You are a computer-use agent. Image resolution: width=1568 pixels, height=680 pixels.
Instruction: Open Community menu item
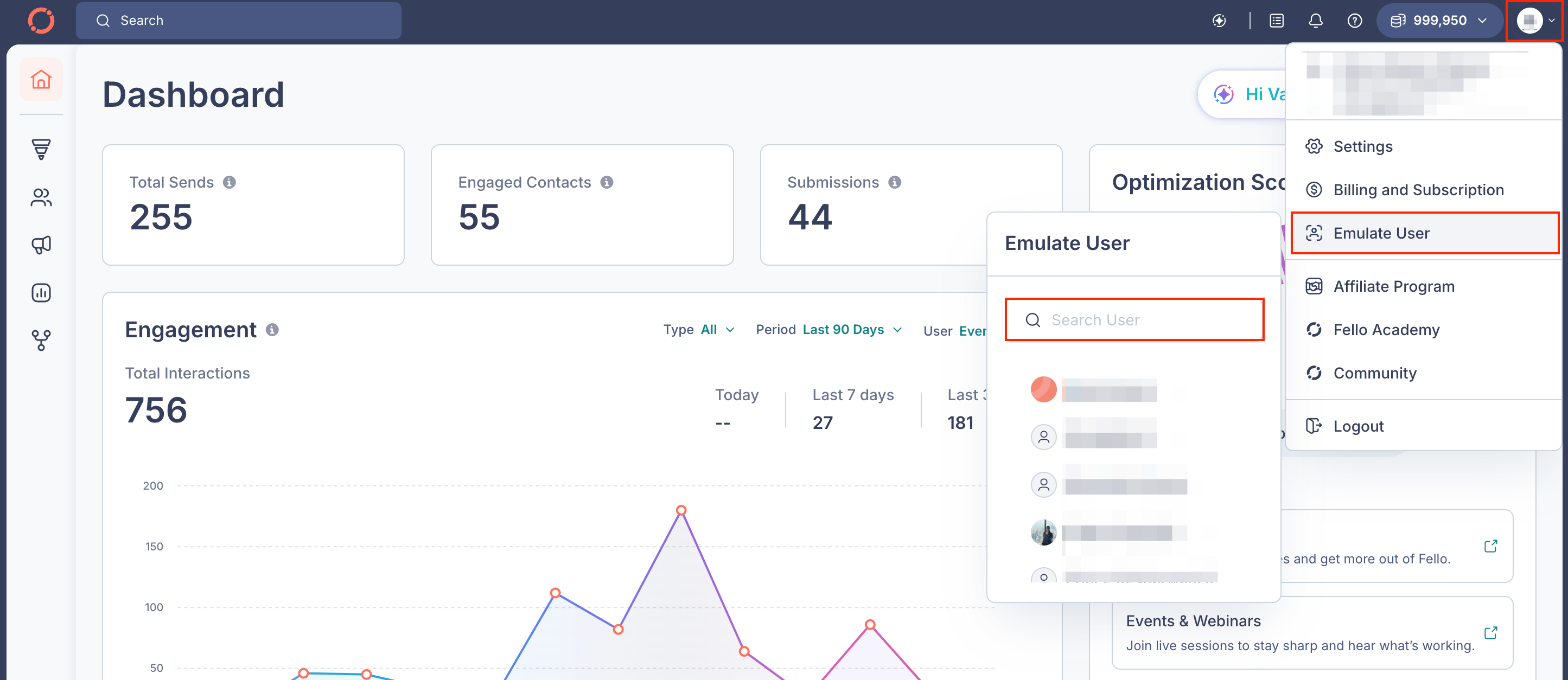click(1423, 373)
